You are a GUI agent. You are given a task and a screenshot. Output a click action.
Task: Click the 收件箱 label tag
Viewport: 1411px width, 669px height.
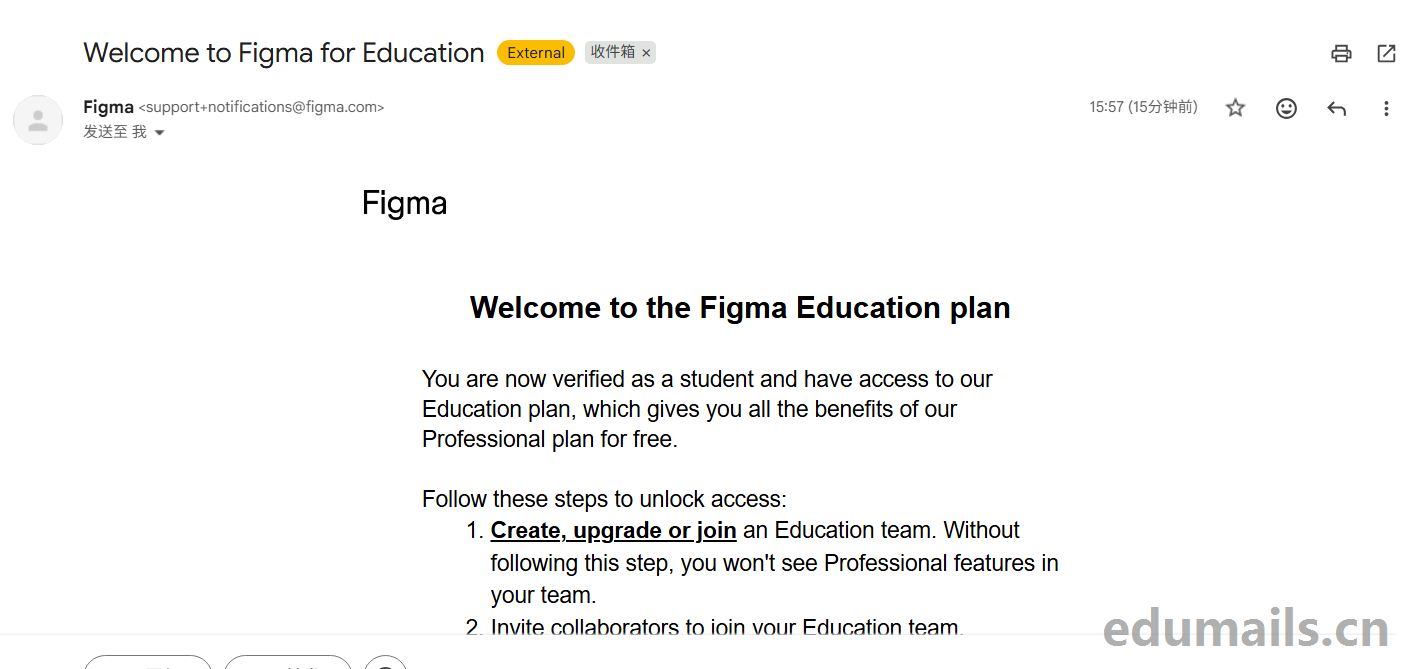[x=612, y=52]
